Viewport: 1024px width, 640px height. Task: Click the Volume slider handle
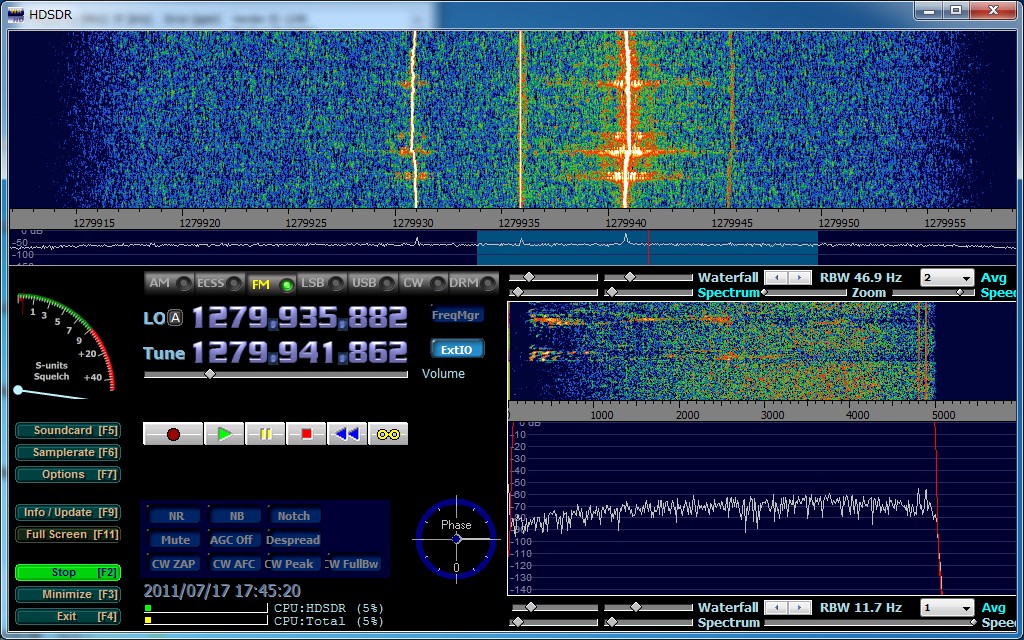point(210,374)
